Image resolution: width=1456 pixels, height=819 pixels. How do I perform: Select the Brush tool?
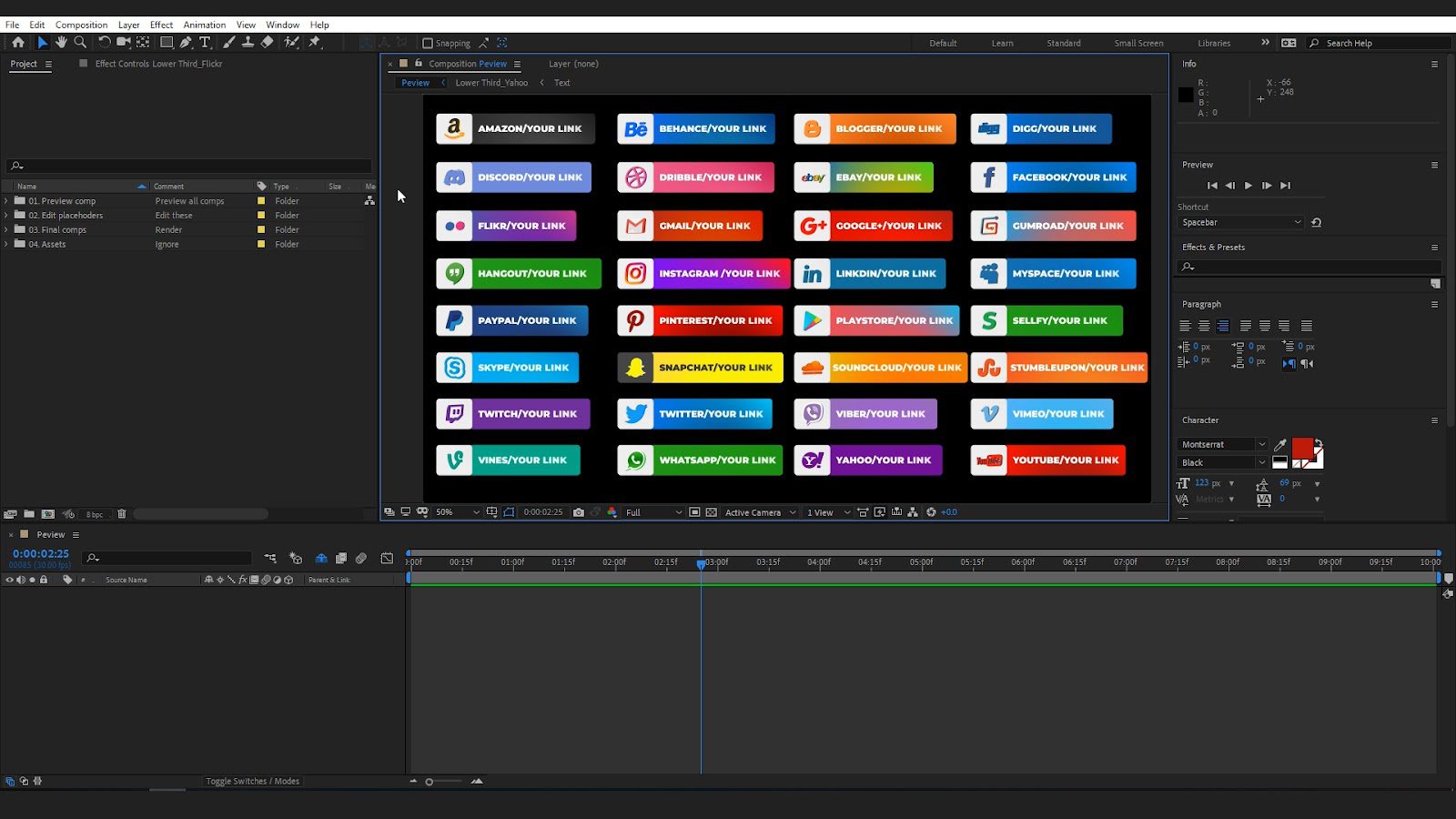pos(228,43)
